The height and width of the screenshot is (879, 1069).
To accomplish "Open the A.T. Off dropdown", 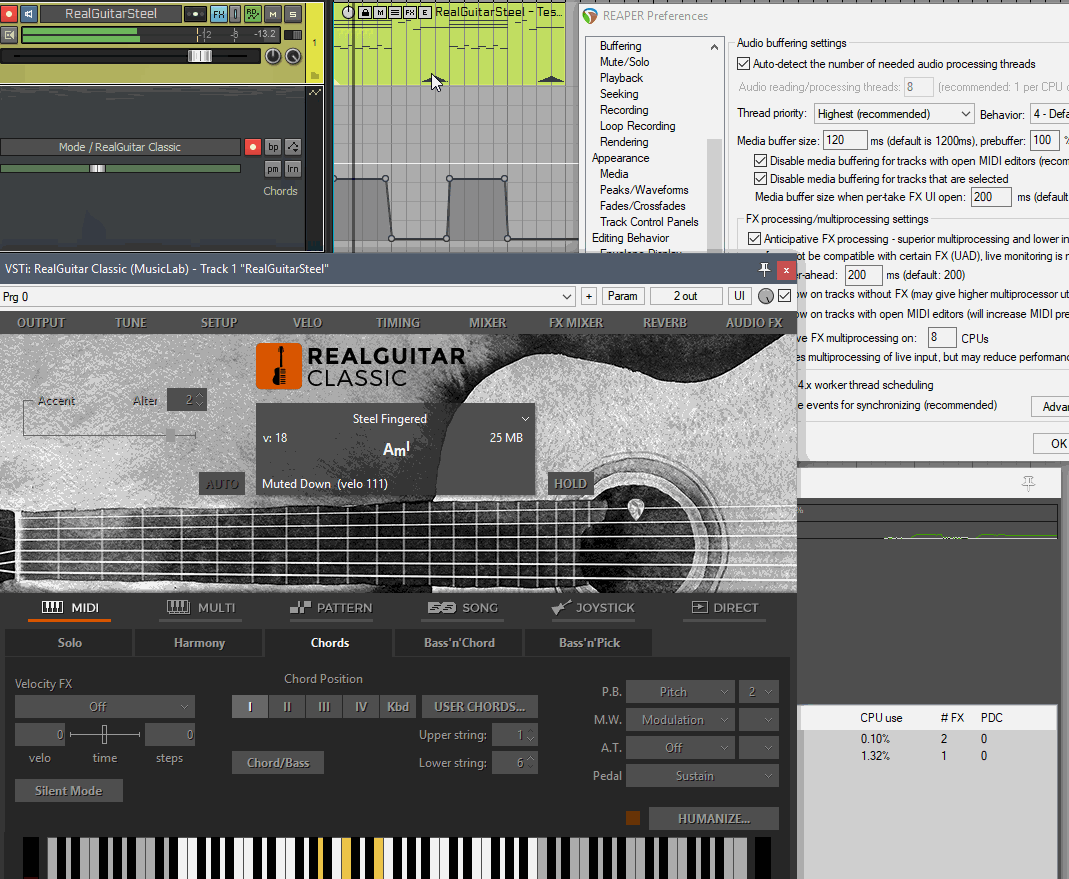I will [x=680, y=748].
